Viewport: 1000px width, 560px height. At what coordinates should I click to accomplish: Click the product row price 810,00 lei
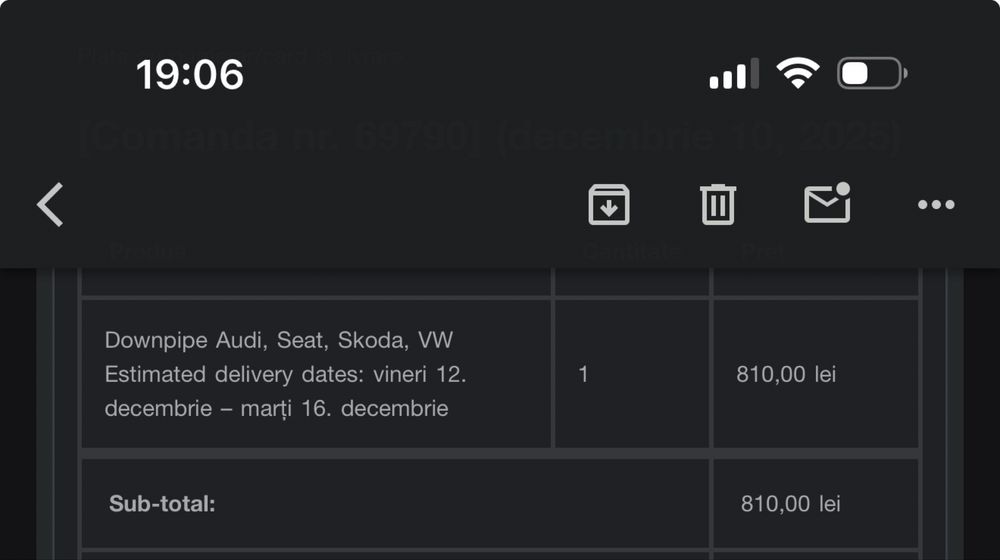pos(786,375)
